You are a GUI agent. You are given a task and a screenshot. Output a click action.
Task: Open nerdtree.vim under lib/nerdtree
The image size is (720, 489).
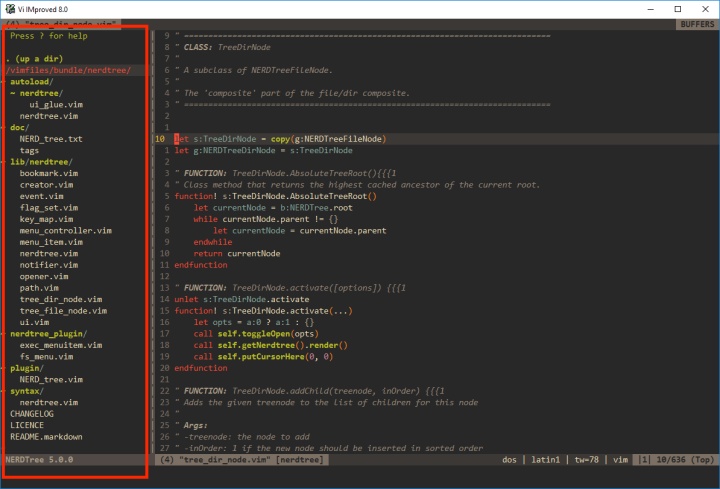(49, 254)
